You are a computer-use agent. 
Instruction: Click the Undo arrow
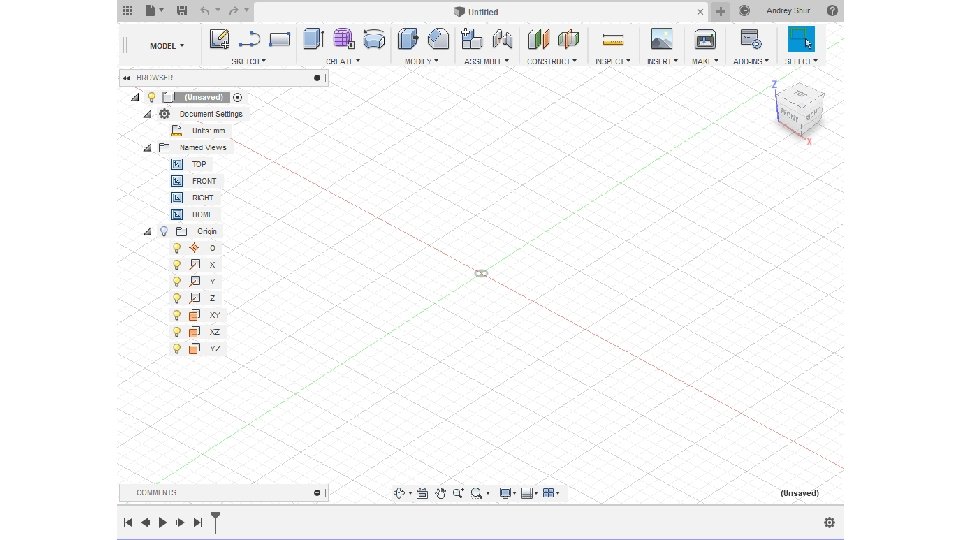204,10
